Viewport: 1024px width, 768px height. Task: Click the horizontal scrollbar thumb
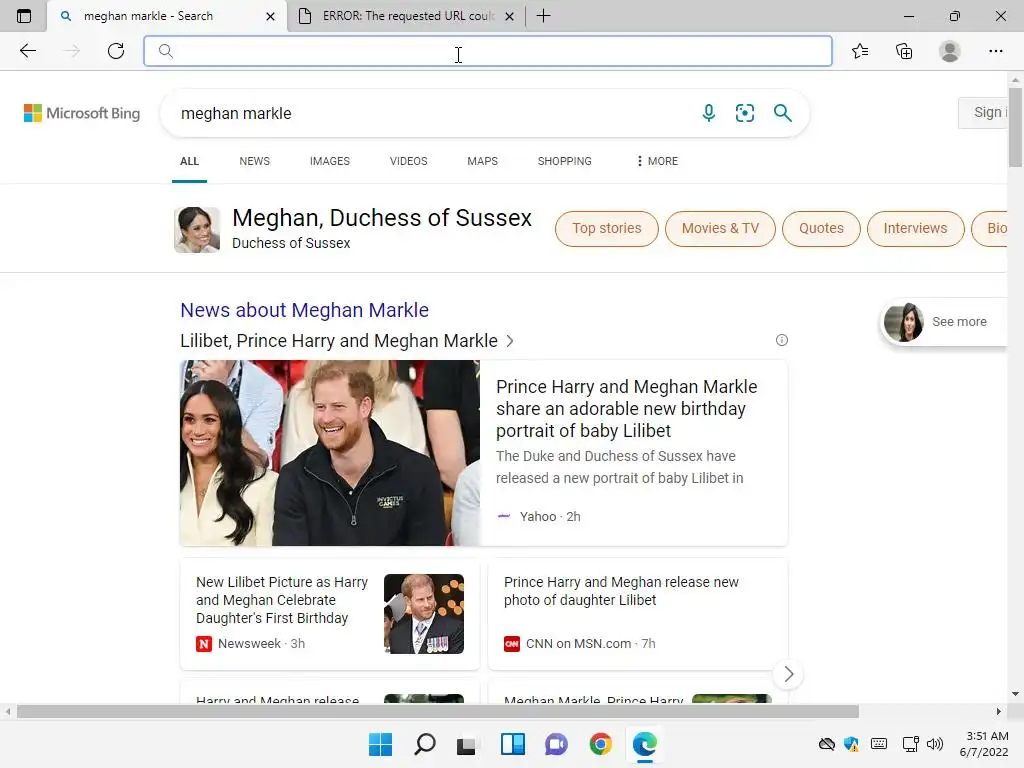438,711
